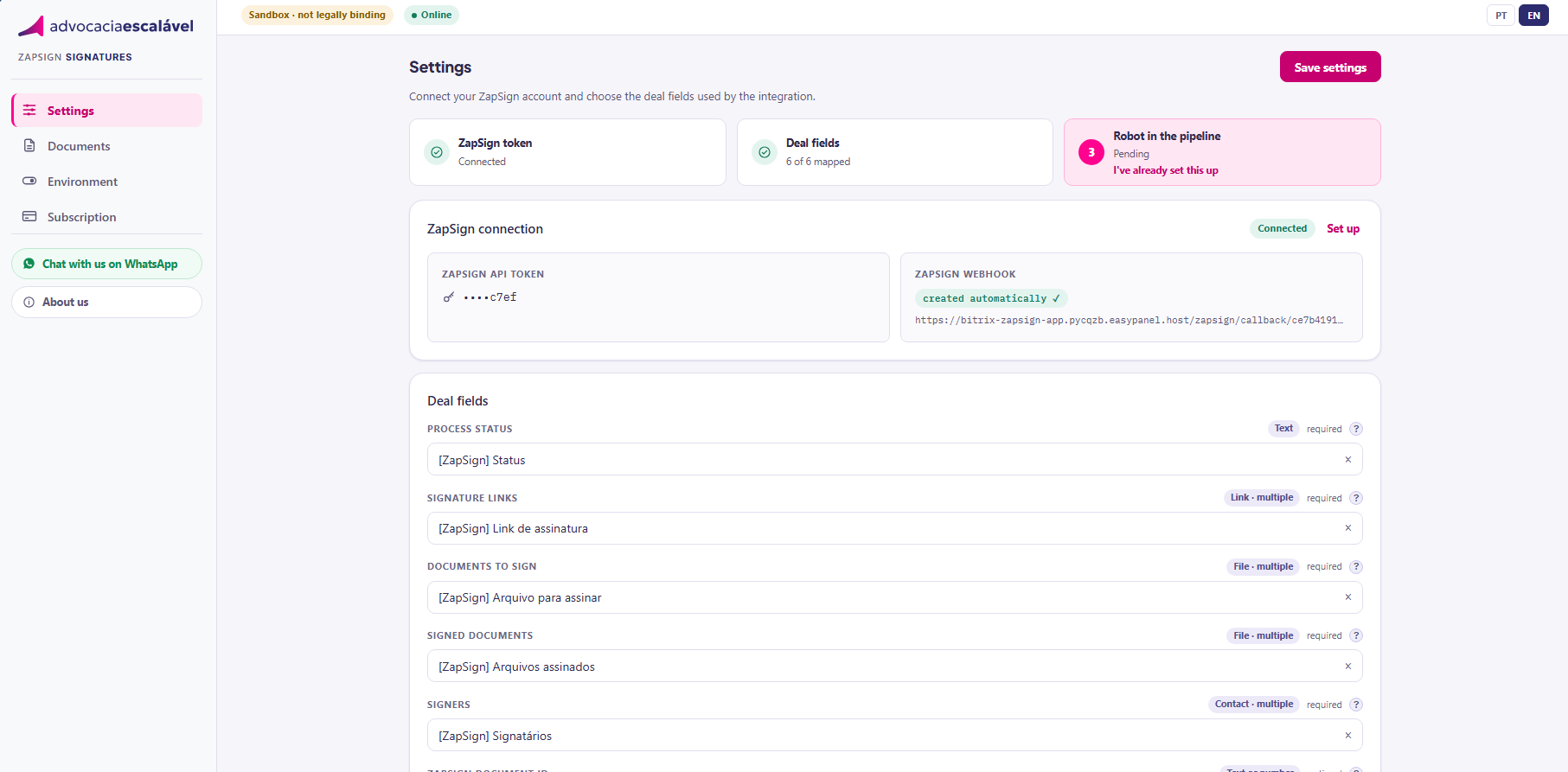Click the 6 of 6 mapped text

pyautogui.click(x=818, y=162)
